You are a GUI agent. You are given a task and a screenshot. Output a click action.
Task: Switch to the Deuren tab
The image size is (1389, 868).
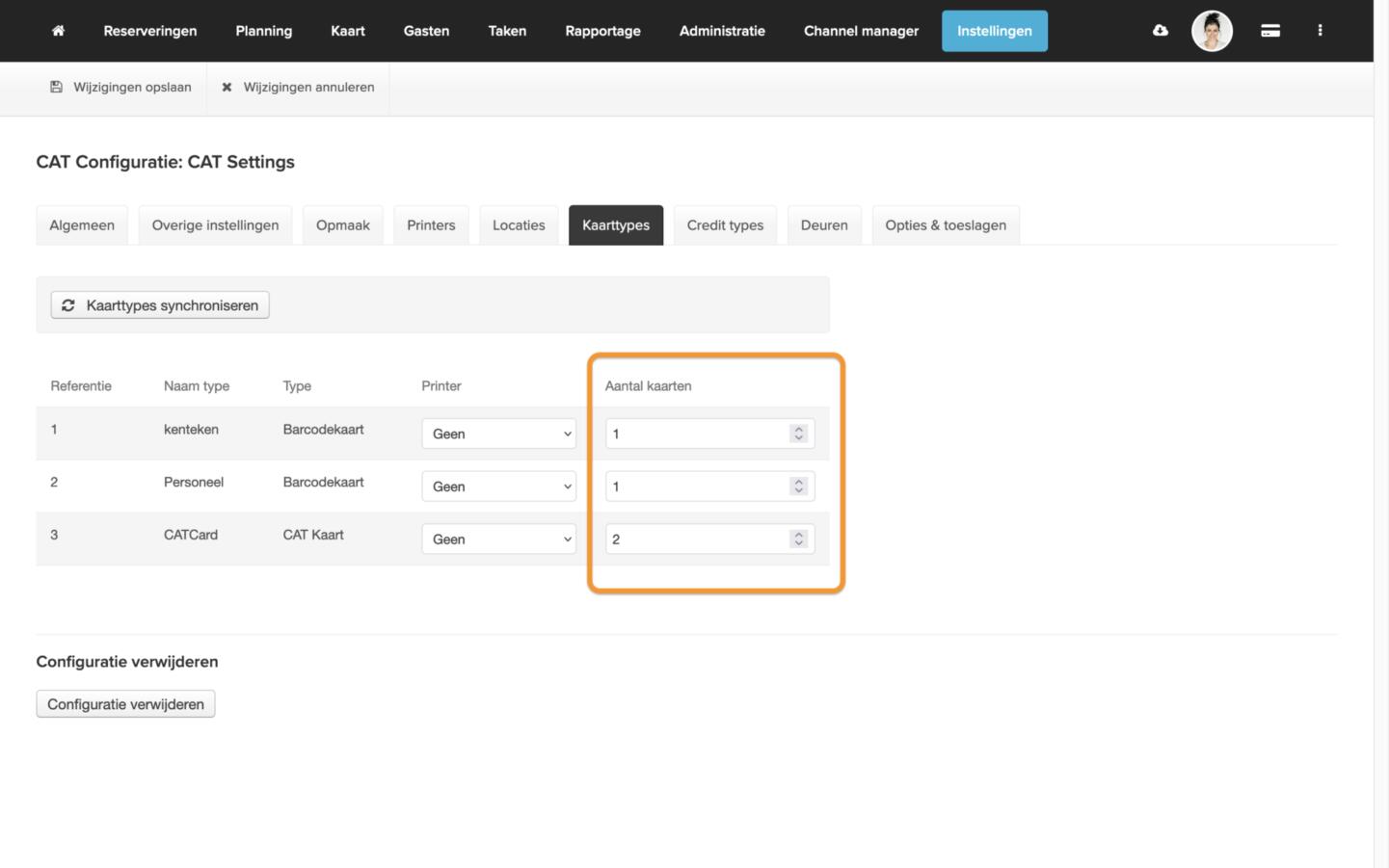point(824,225)
